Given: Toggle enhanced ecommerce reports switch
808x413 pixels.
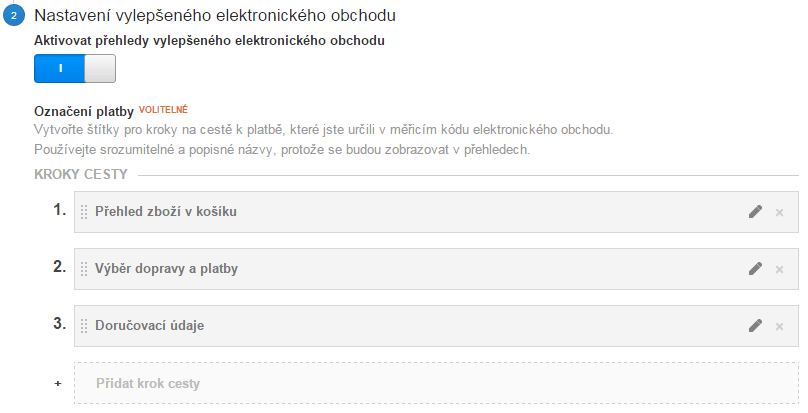Looking at the screenshot, I should click(75, 69).
